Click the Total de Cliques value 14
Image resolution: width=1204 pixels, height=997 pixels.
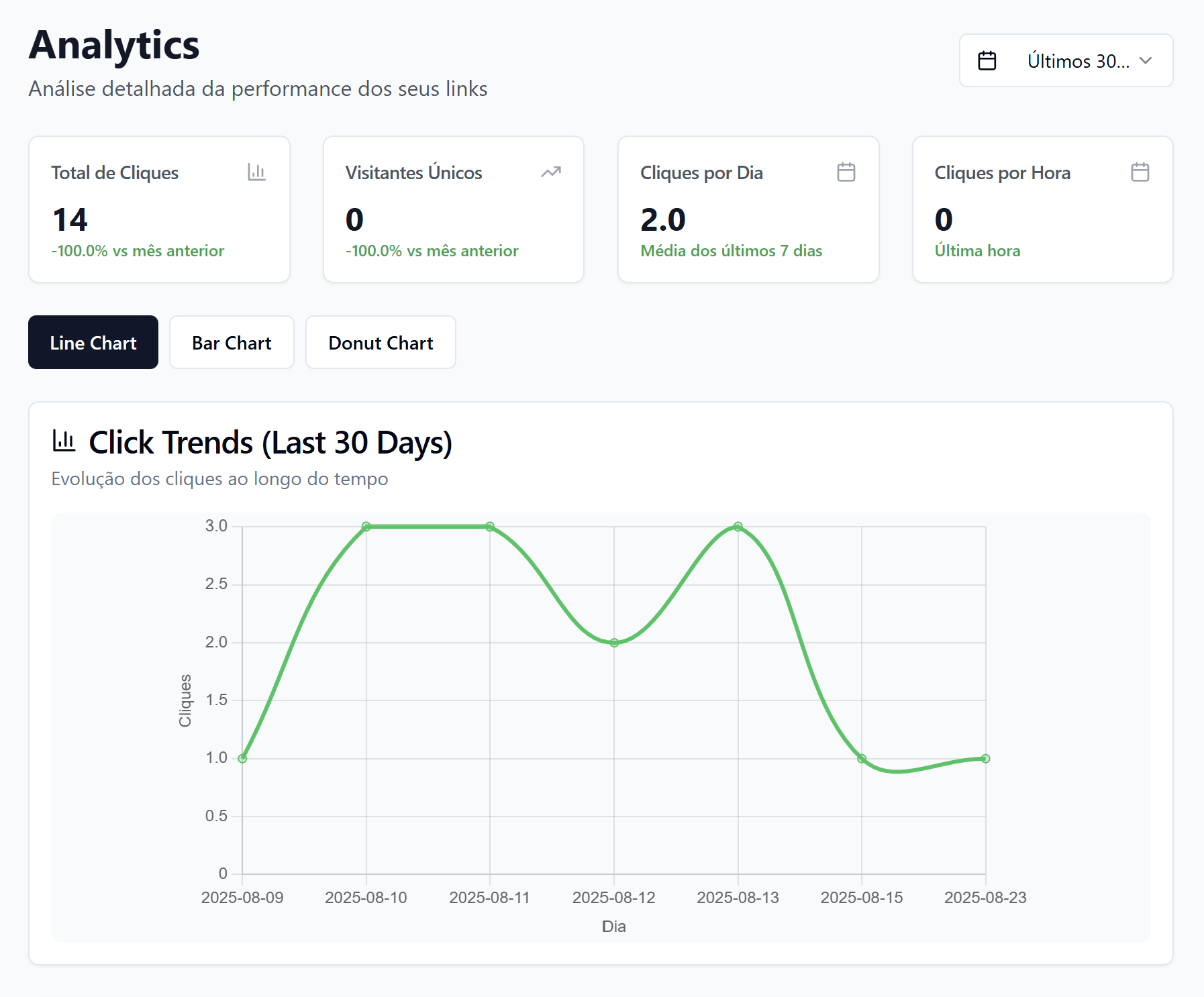click(x=70, y=220)
